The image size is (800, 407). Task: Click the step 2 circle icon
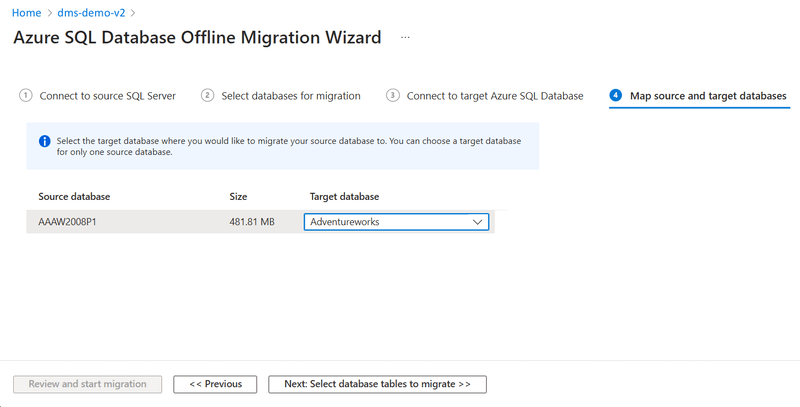pyautogui.click(x=207, y=95)
